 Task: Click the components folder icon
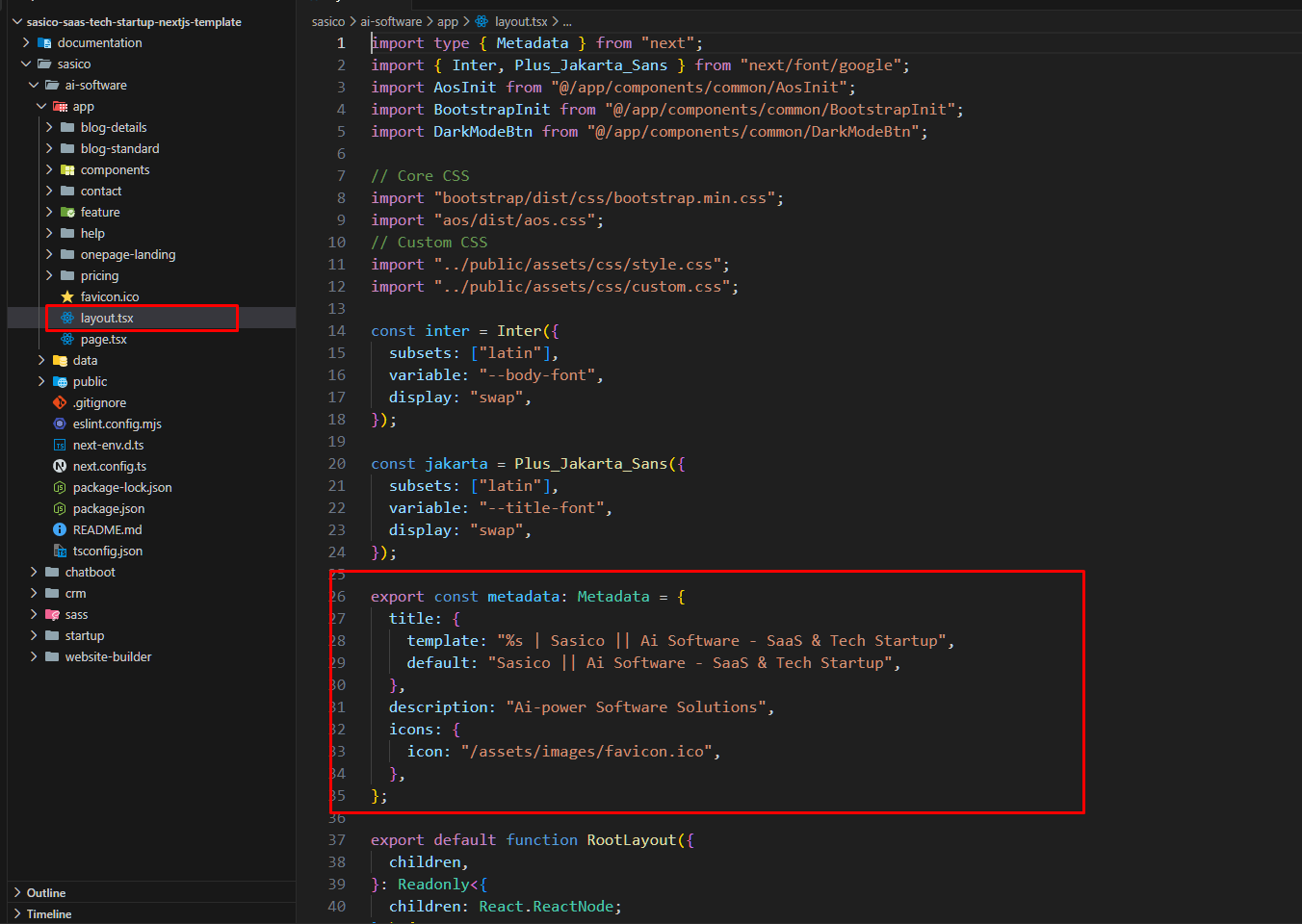(x=67, y=169)
